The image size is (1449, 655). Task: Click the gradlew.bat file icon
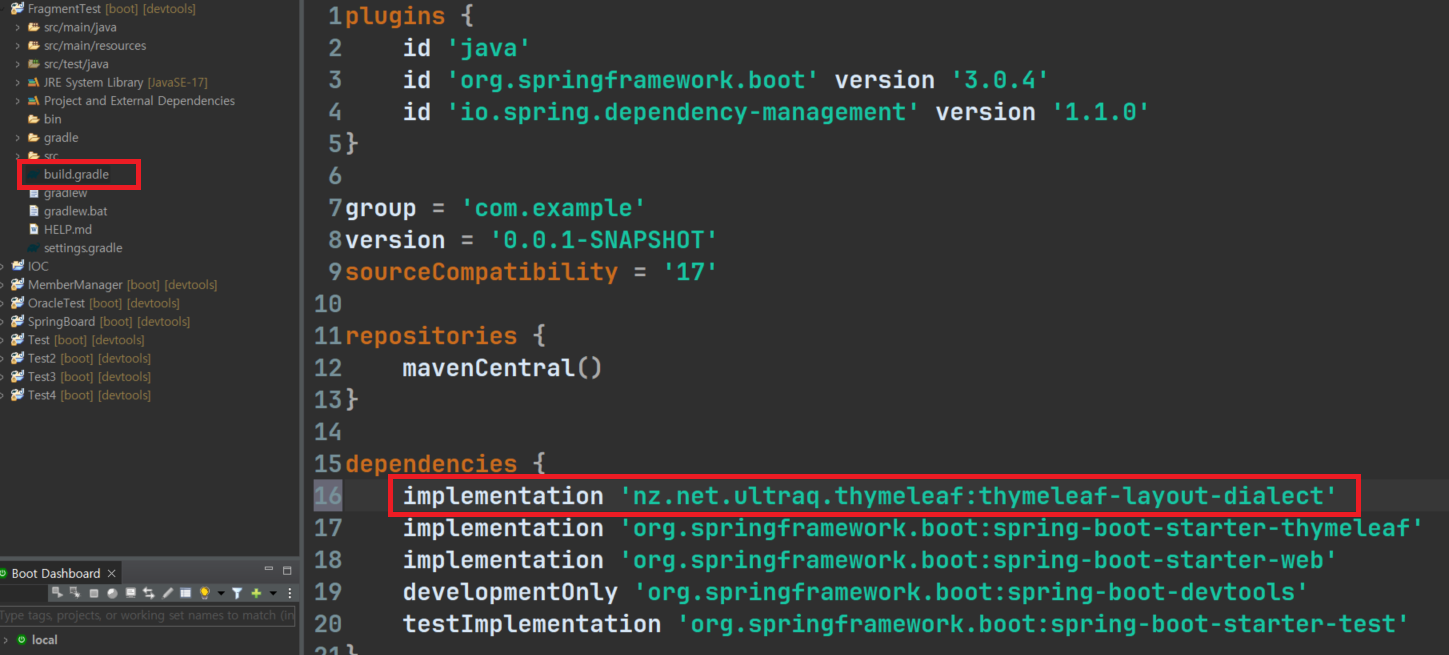point(34,211)
